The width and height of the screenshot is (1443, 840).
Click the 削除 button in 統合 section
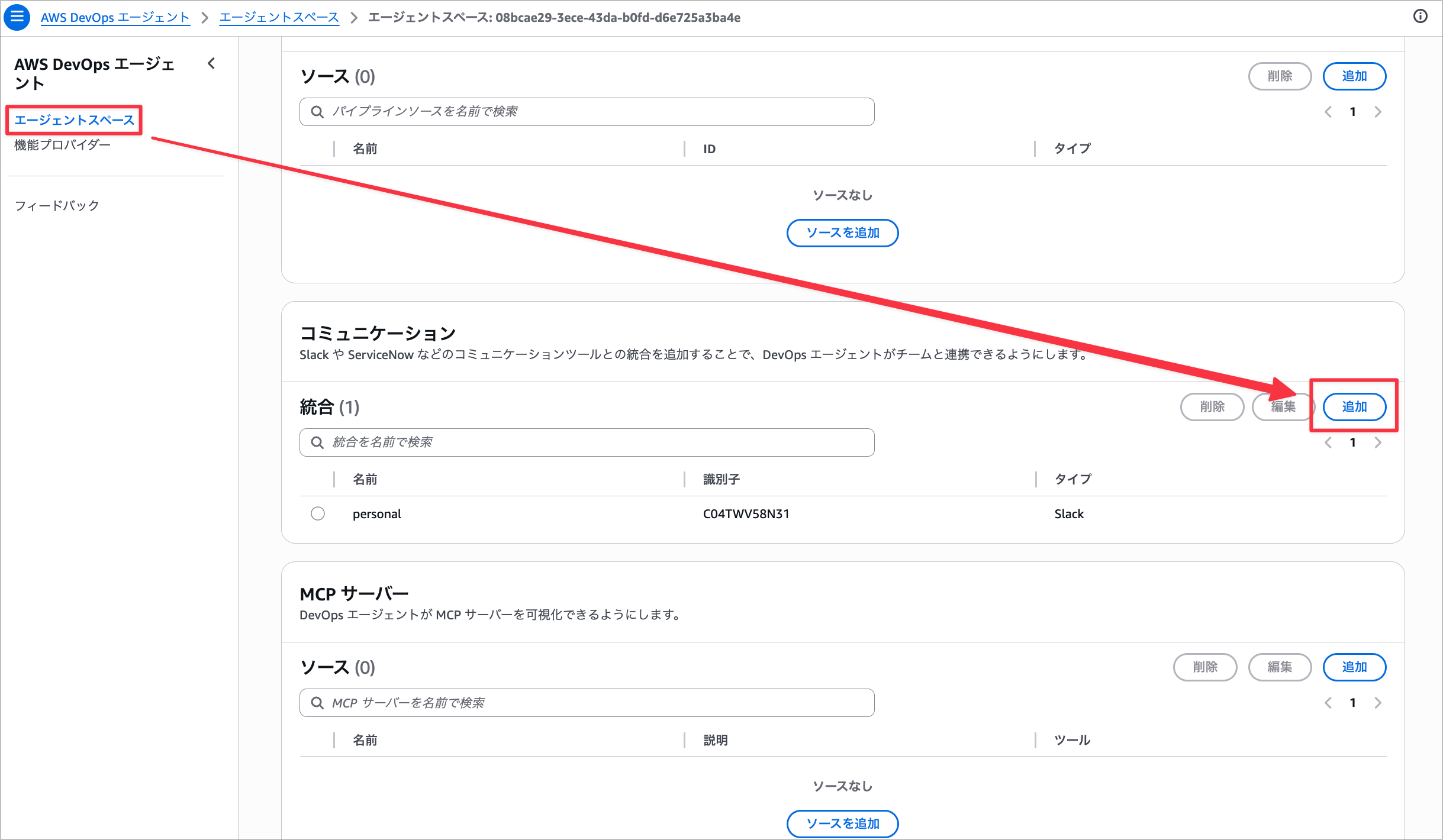pyautogui.click(x=1212, y=407)
